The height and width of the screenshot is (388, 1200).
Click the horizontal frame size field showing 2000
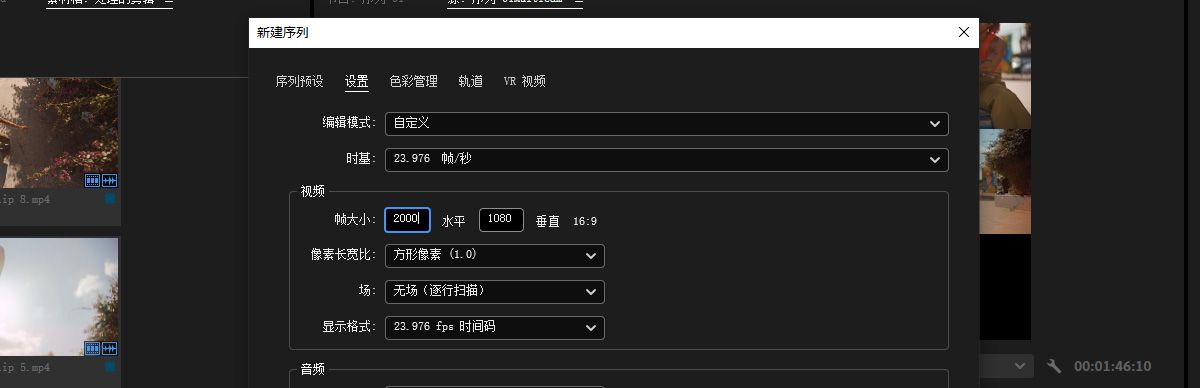pyautogui.click(x=407, y=219)
